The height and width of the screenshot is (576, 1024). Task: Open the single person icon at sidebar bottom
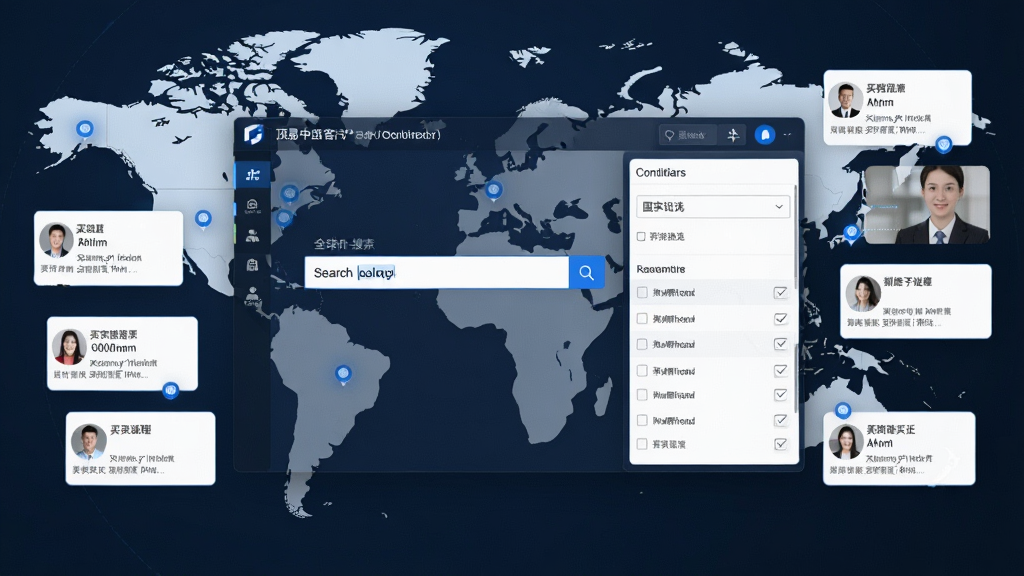tap(253, 295)
